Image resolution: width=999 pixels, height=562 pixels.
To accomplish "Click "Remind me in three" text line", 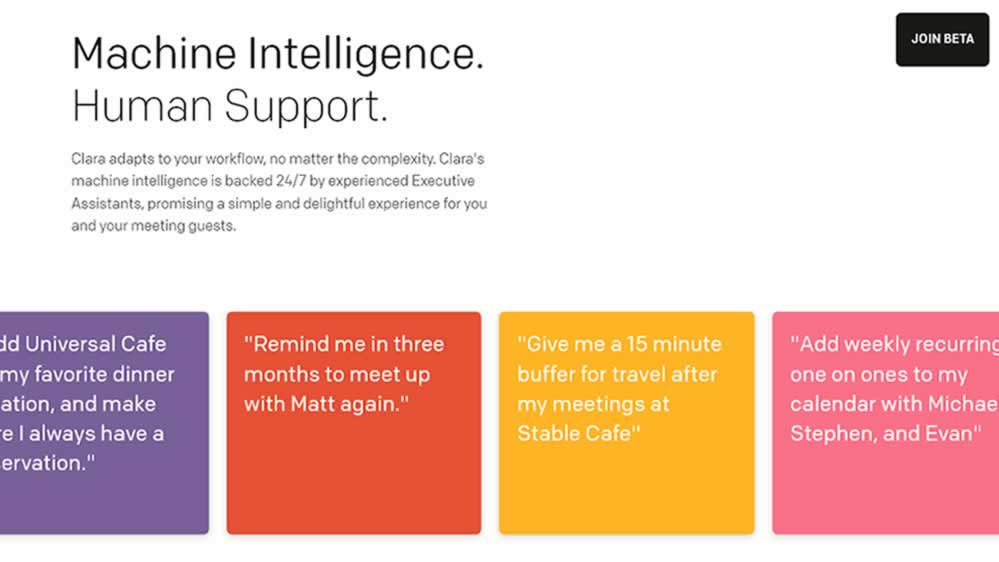I will click(x=344, y=344).
